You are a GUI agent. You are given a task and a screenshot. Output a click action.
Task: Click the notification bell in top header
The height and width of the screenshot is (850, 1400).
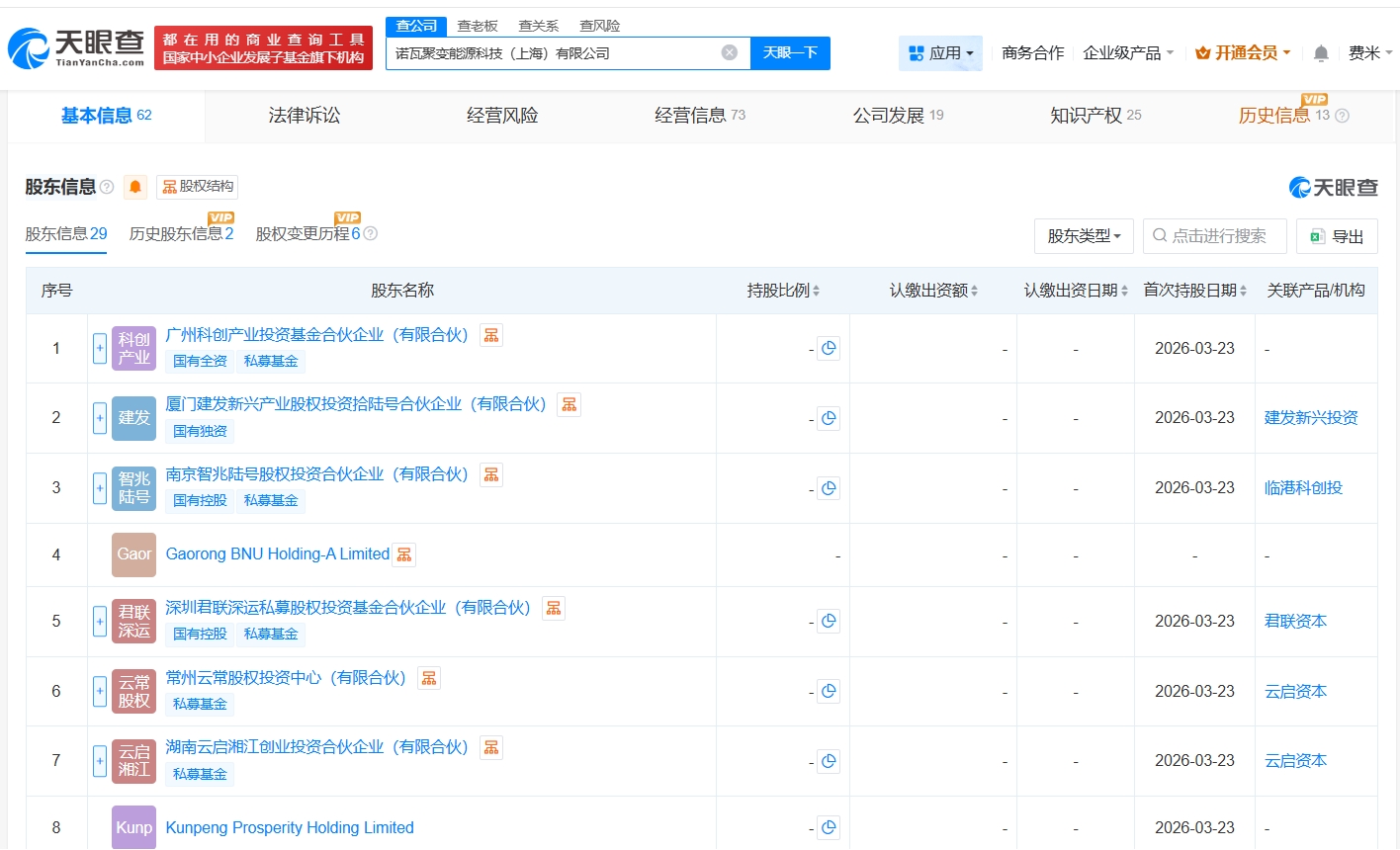click(1321, 53)
